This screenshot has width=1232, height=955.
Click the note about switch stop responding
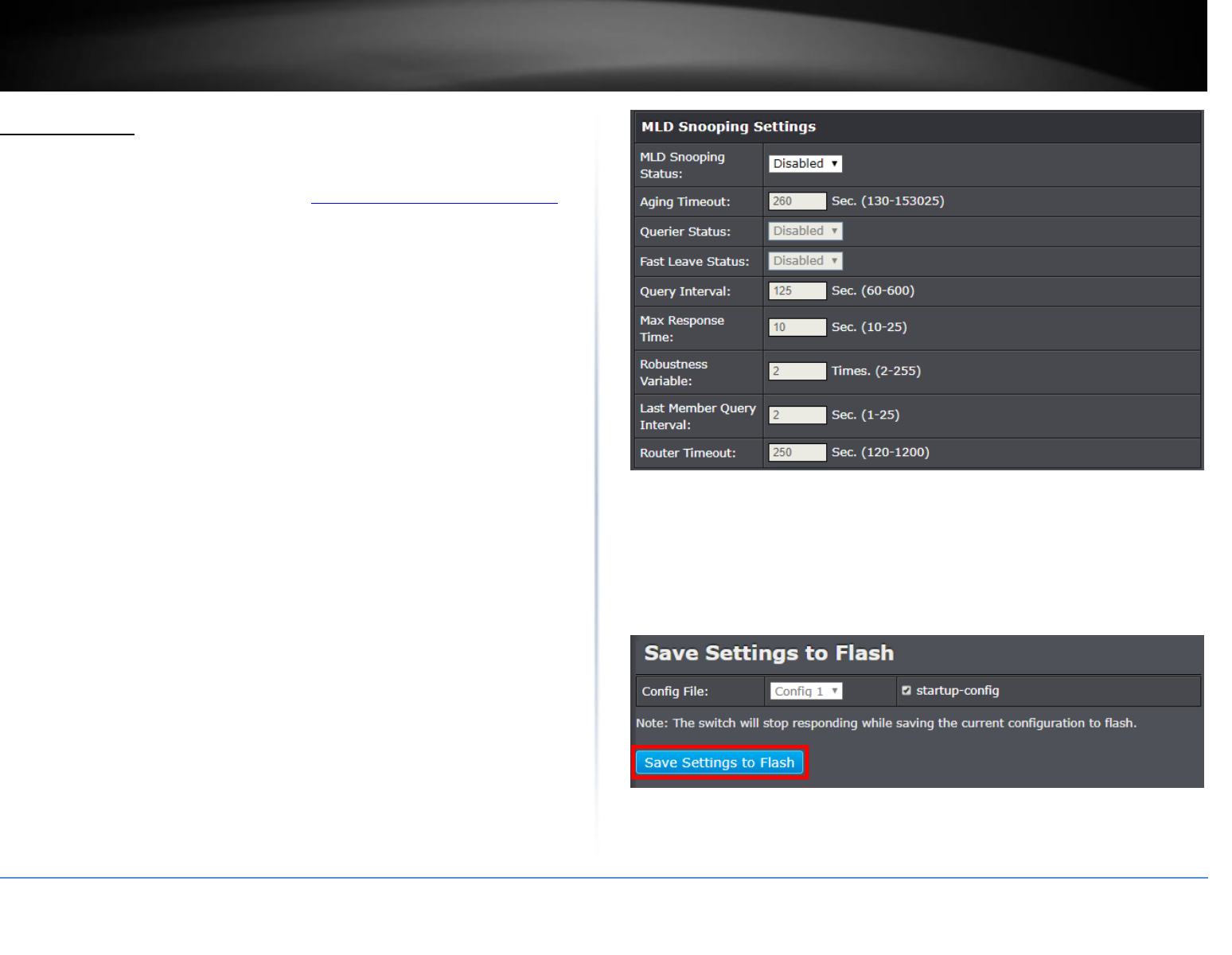pos(886,723)
